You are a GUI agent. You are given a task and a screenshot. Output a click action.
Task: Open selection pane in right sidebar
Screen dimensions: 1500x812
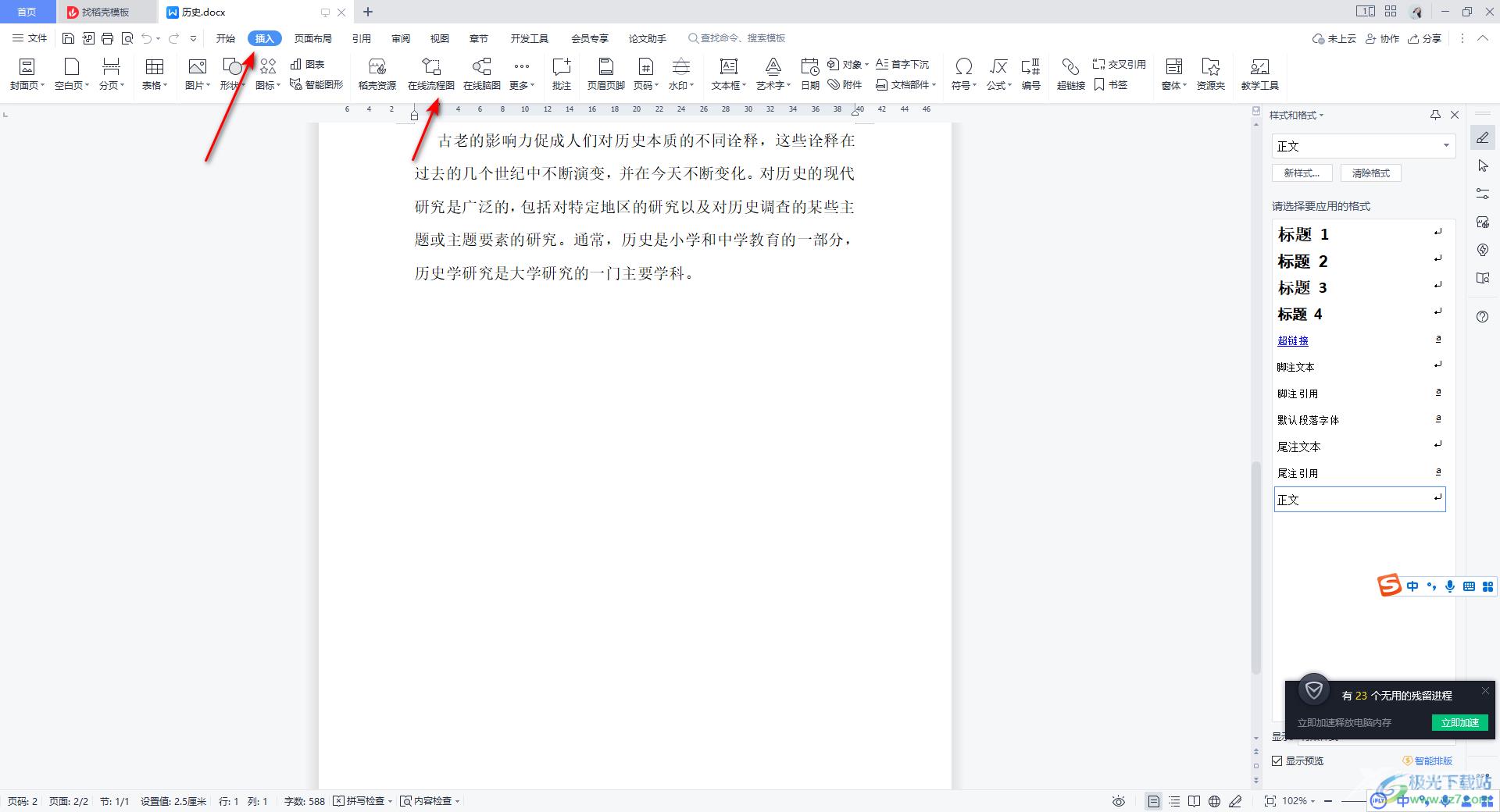(1483, 166)
